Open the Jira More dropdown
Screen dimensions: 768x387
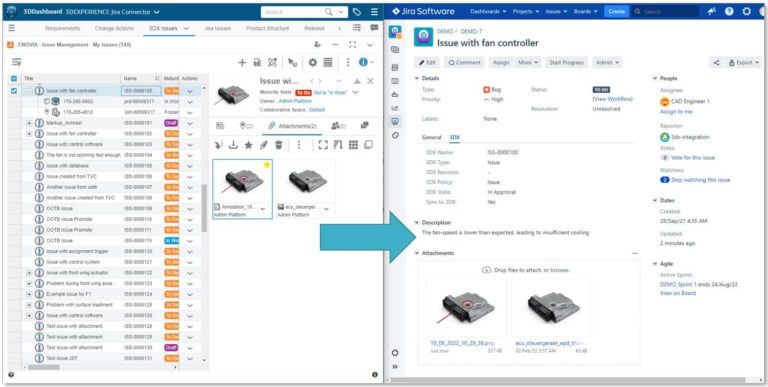[528, 63]
